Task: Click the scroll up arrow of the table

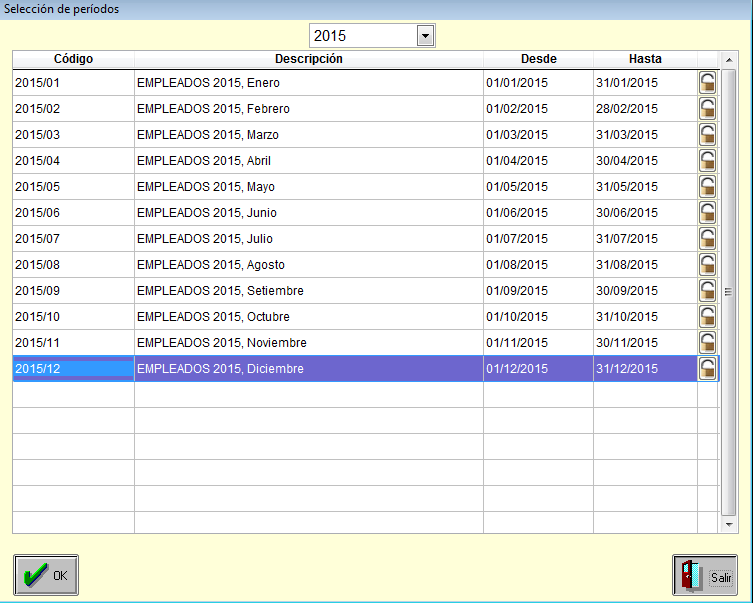Action: click(729, 77)
